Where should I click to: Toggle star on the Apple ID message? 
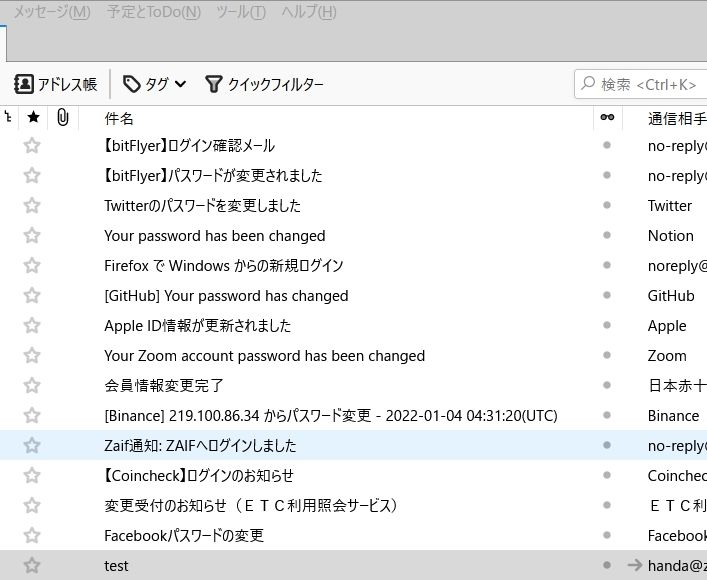pyautogui.click(x=32, y=326)
